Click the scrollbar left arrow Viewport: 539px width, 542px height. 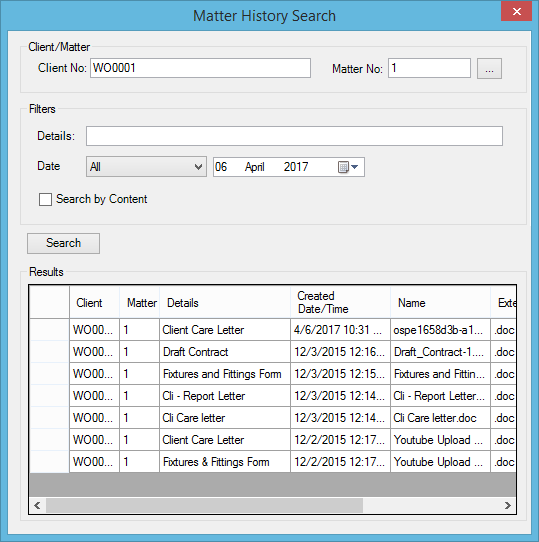37,506
